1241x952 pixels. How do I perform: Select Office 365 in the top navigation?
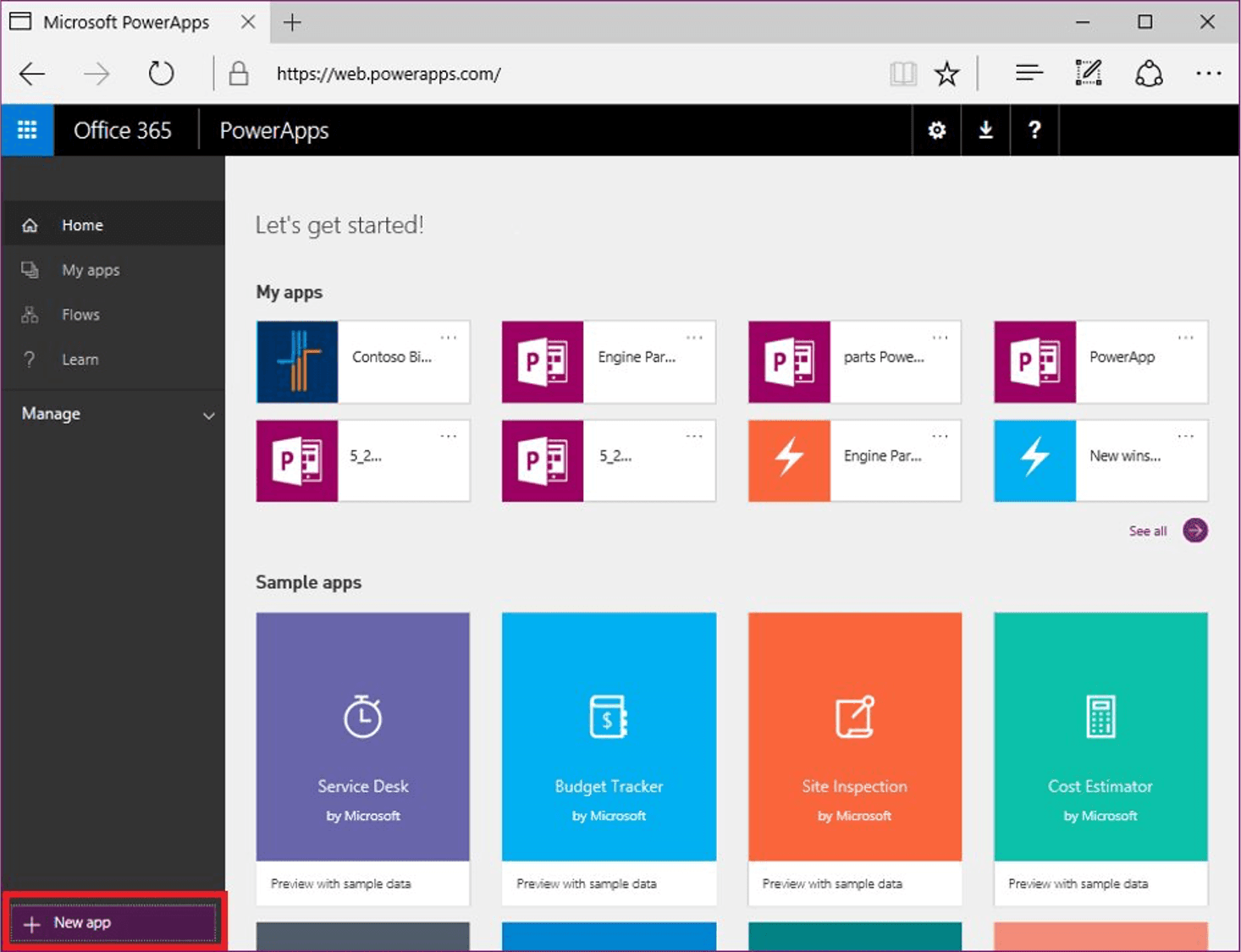tap(123, 129)
